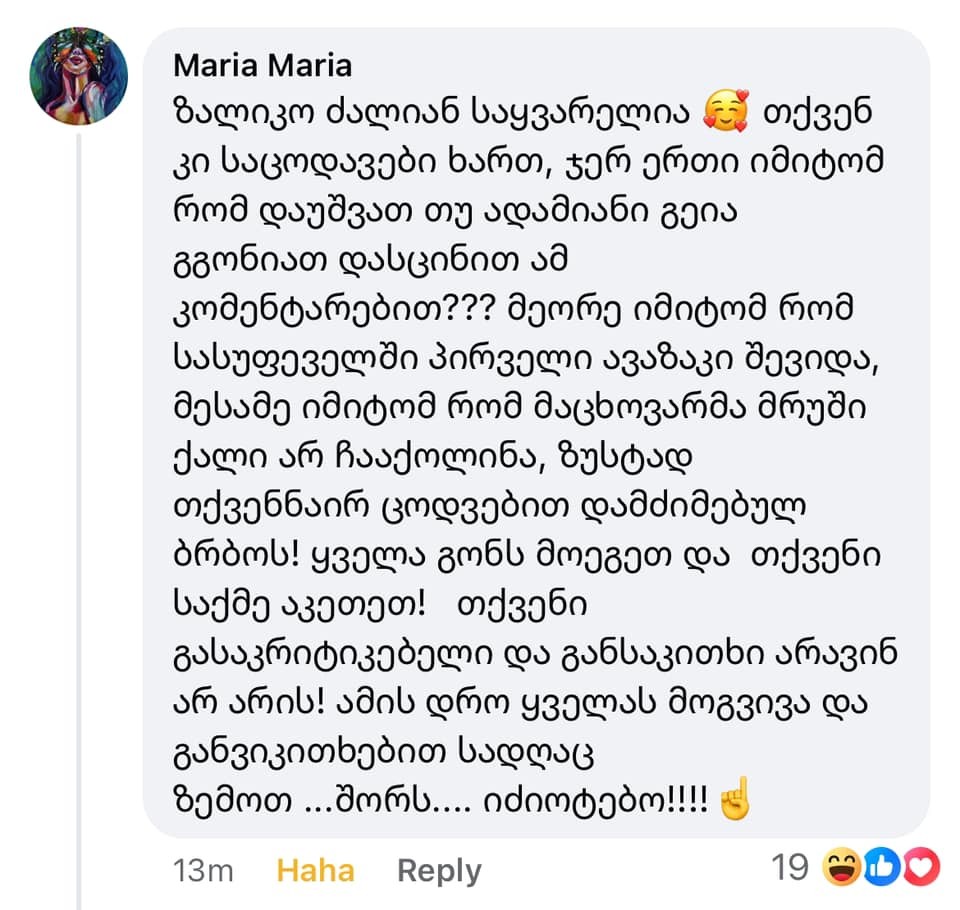Viewport: 960px width, 910px height.
Task: Open the 19 reactions count
Action: (791, 867)
